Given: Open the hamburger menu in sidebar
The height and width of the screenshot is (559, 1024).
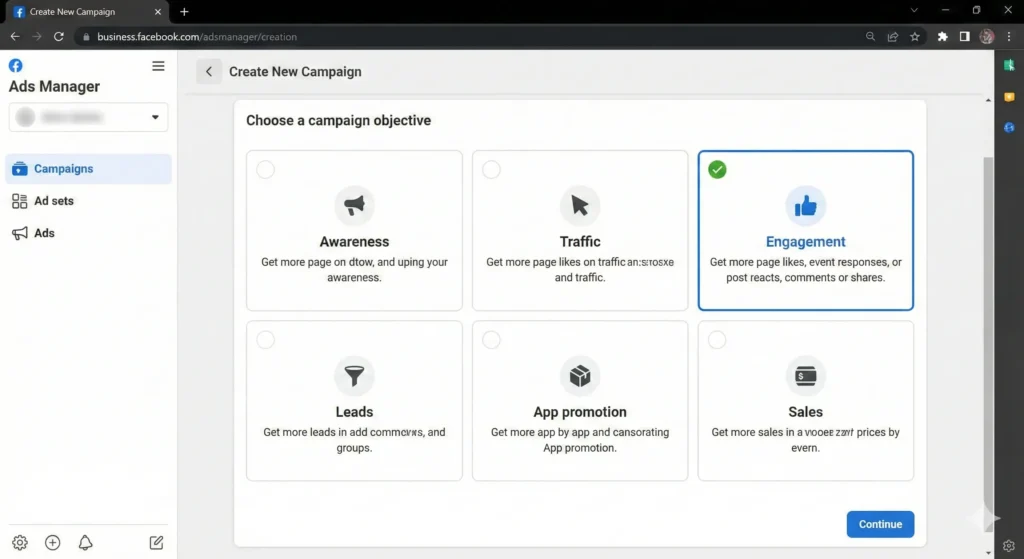Looking at the screenshot, I should [x=158, y=66].
